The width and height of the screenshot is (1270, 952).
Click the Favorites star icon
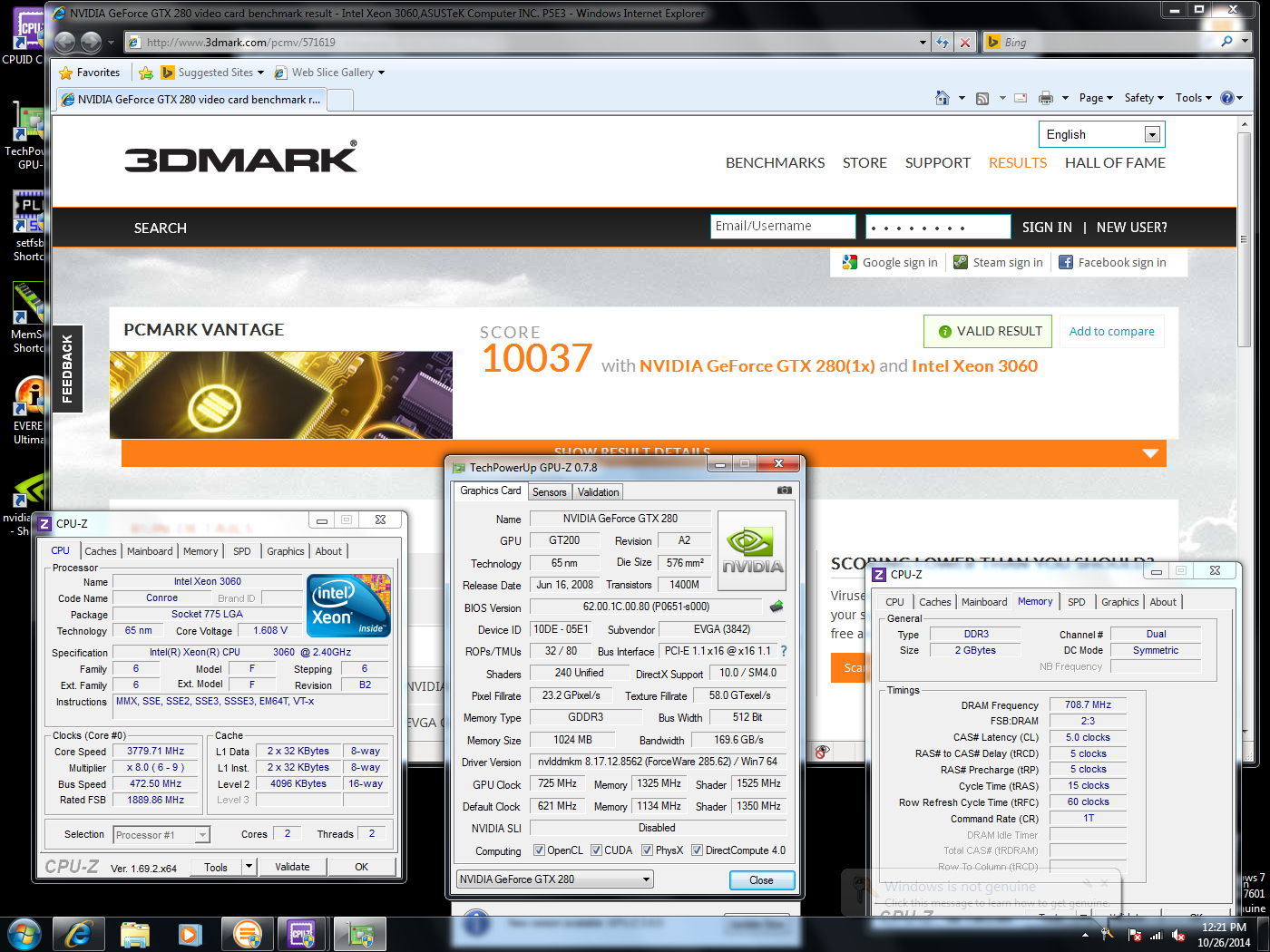(x=65, y=73)
